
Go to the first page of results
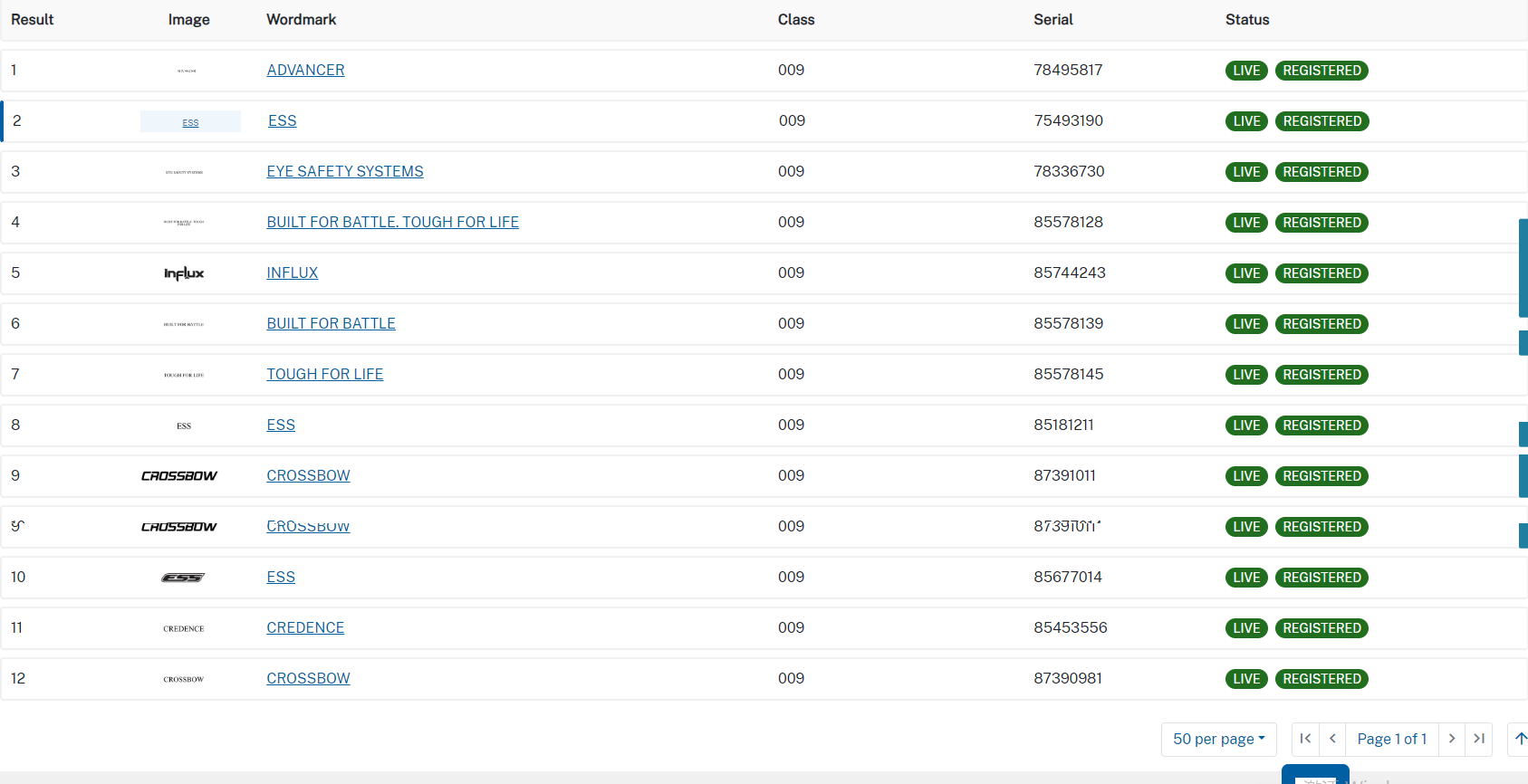(x=1305, y=739)
